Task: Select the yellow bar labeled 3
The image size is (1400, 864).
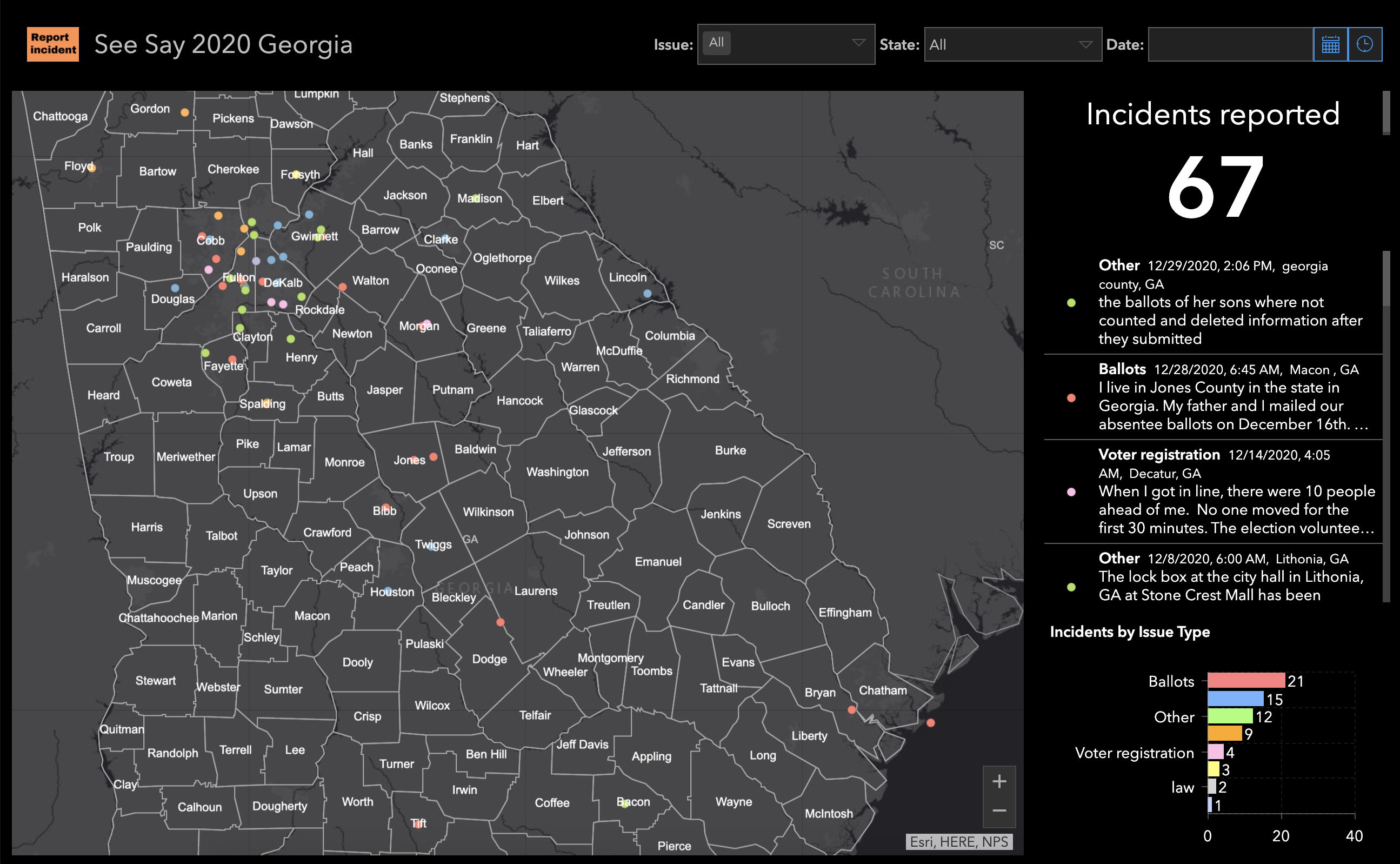Action: pyautogui.click(x=1213, y=769)
